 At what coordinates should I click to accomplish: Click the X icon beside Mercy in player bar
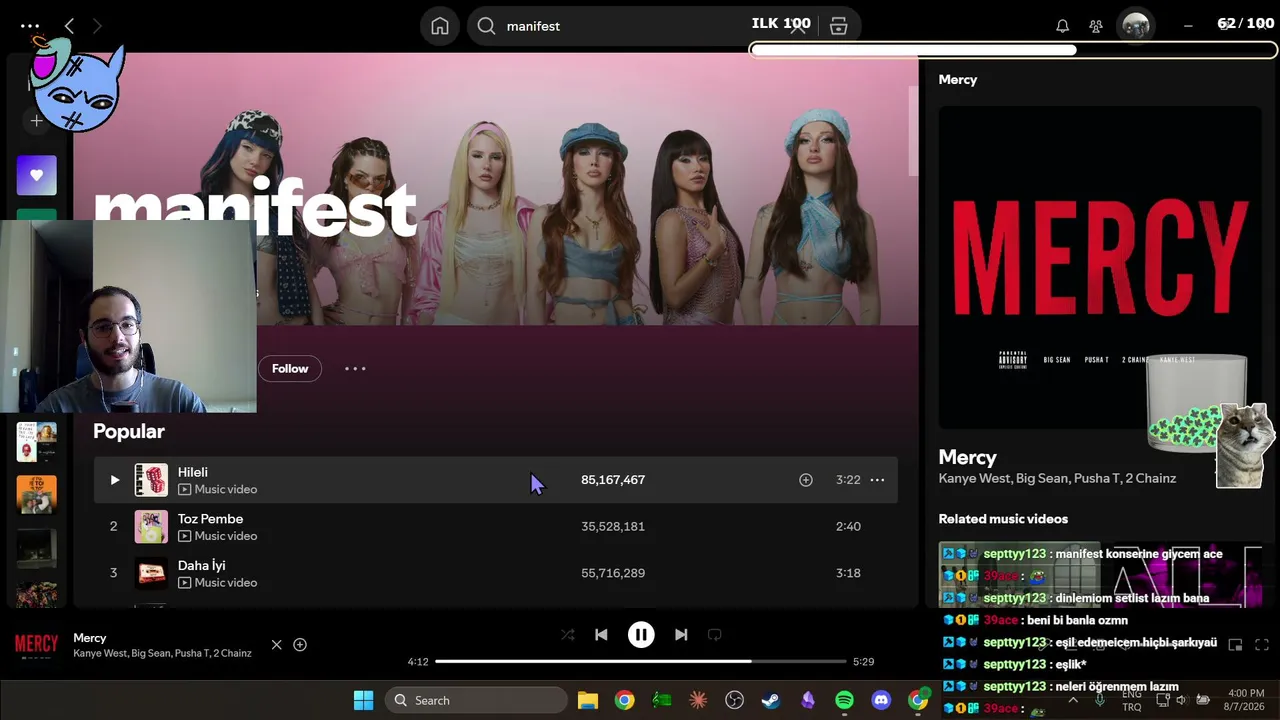pyautogui.click(x=277, y=645)
